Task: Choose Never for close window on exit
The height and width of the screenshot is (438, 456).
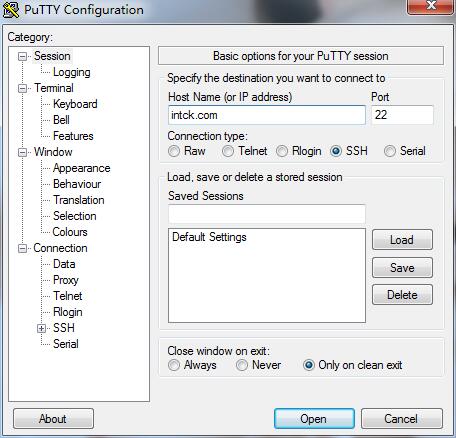Action: click(242, 365)
